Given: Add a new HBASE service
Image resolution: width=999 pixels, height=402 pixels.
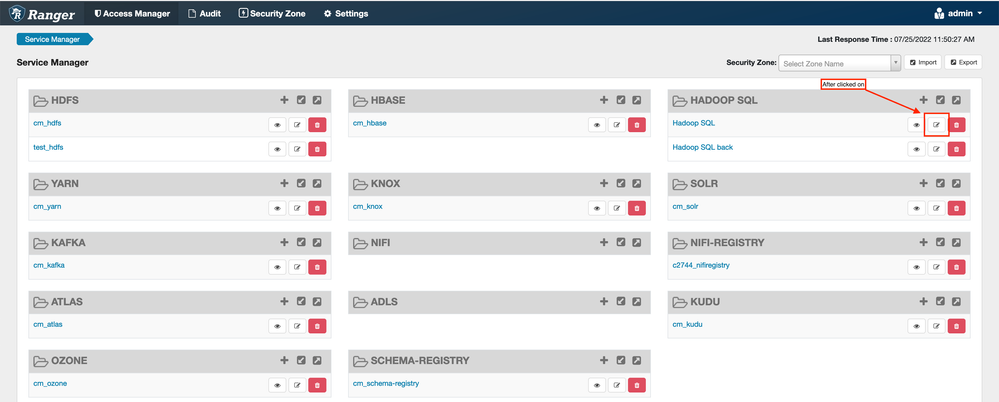Looking at the screenshot, I should (x=604, y=100).
